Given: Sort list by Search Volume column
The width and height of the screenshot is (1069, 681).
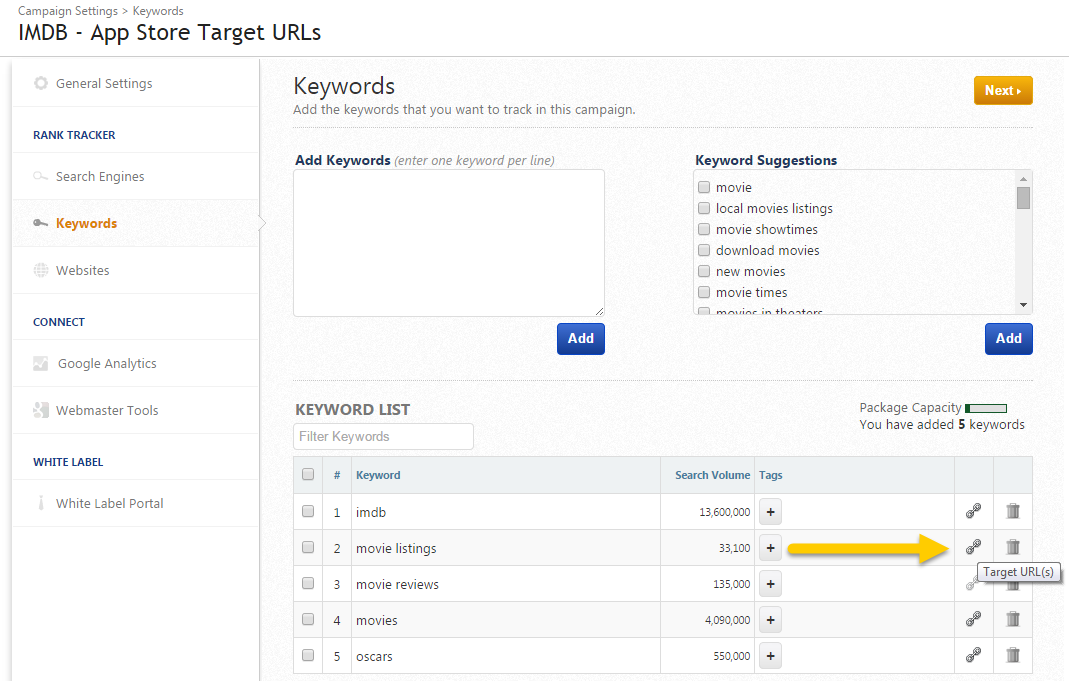Looking at the screenshot, I should (712, 475).
